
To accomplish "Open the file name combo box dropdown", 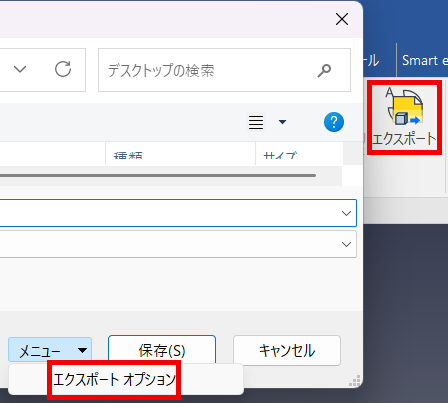I will tap(347, 213).
